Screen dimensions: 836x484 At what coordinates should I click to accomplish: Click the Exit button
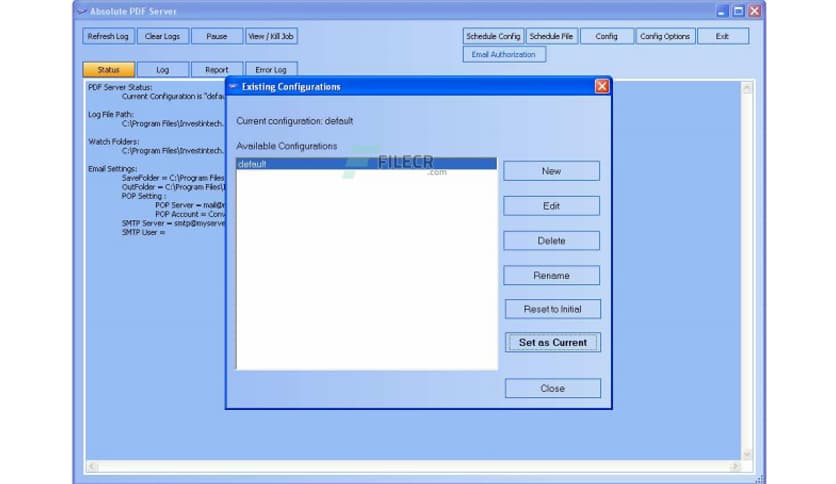click(722, 36)
